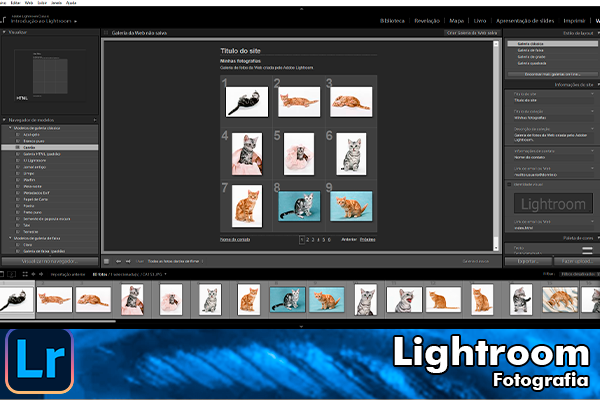
Task: Open the Informações de contato dropdown arrow
Action: click(592, 151)
